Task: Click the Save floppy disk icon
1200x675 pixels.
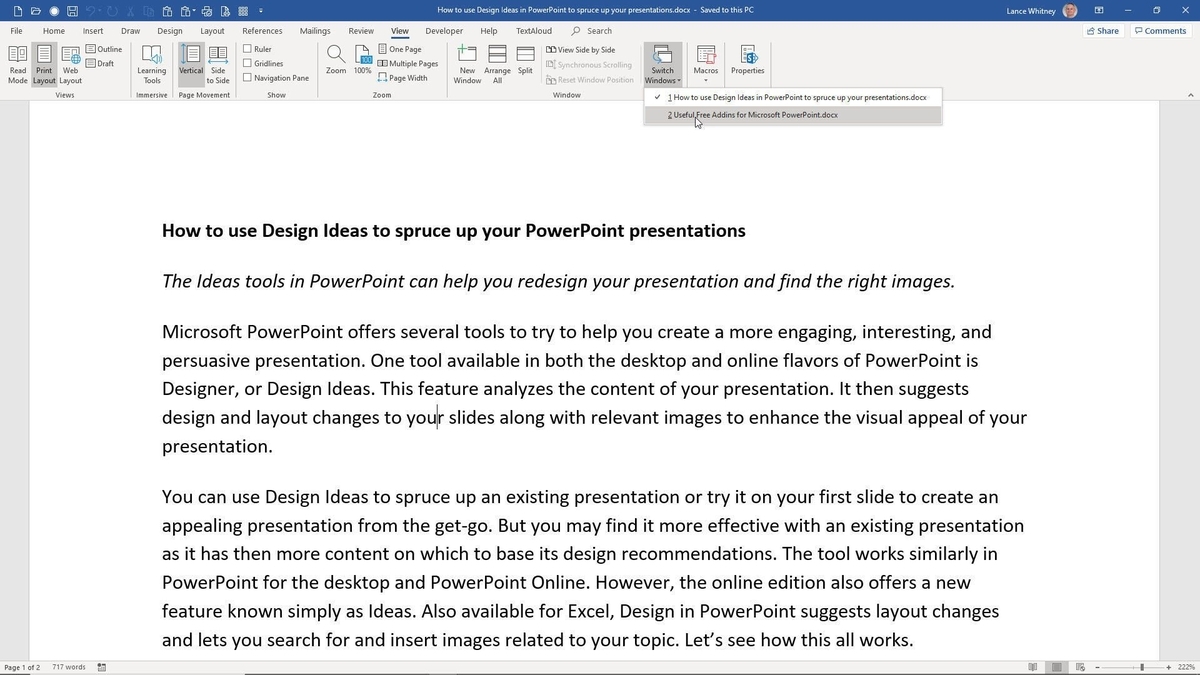Action: pyautogui.click(x=72, y=11)
